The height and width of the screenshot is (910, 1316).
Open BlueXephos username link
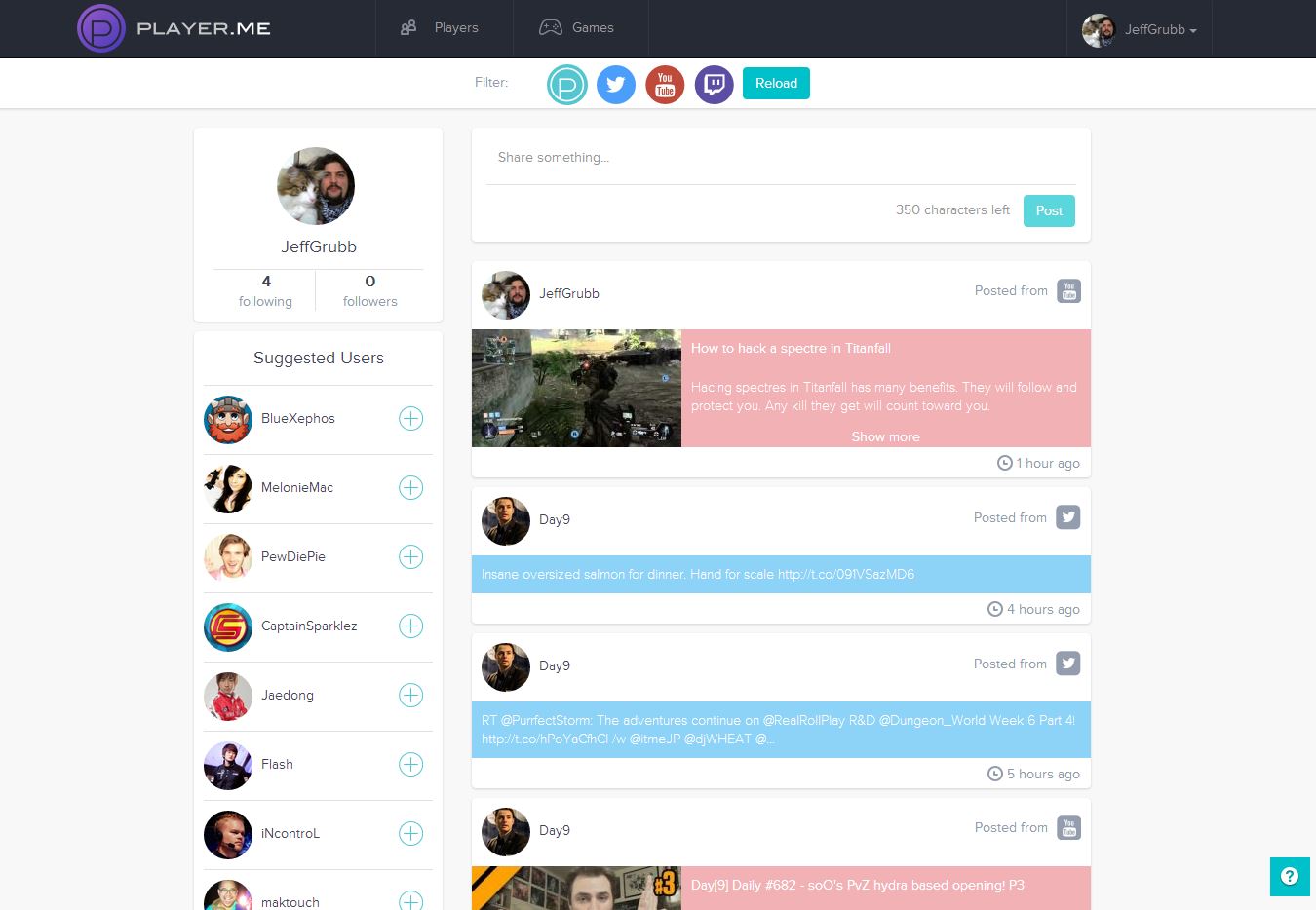(x=298, y=418)
